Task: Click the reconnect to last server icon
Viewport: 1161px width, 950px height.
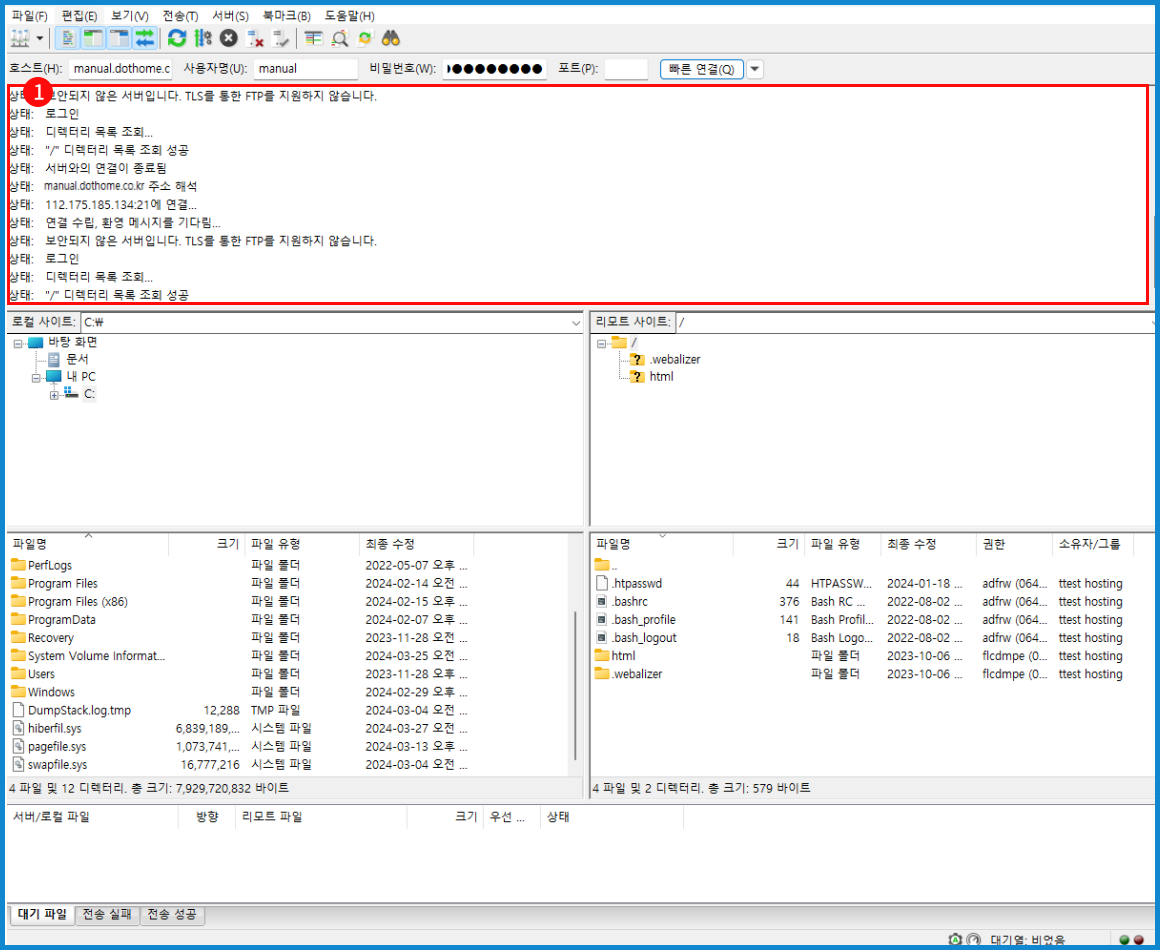Action: 281,38
